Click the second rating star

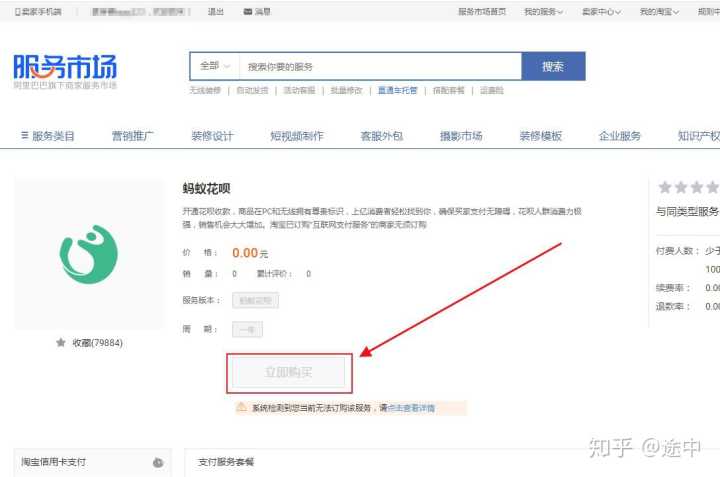click(681, 187)
